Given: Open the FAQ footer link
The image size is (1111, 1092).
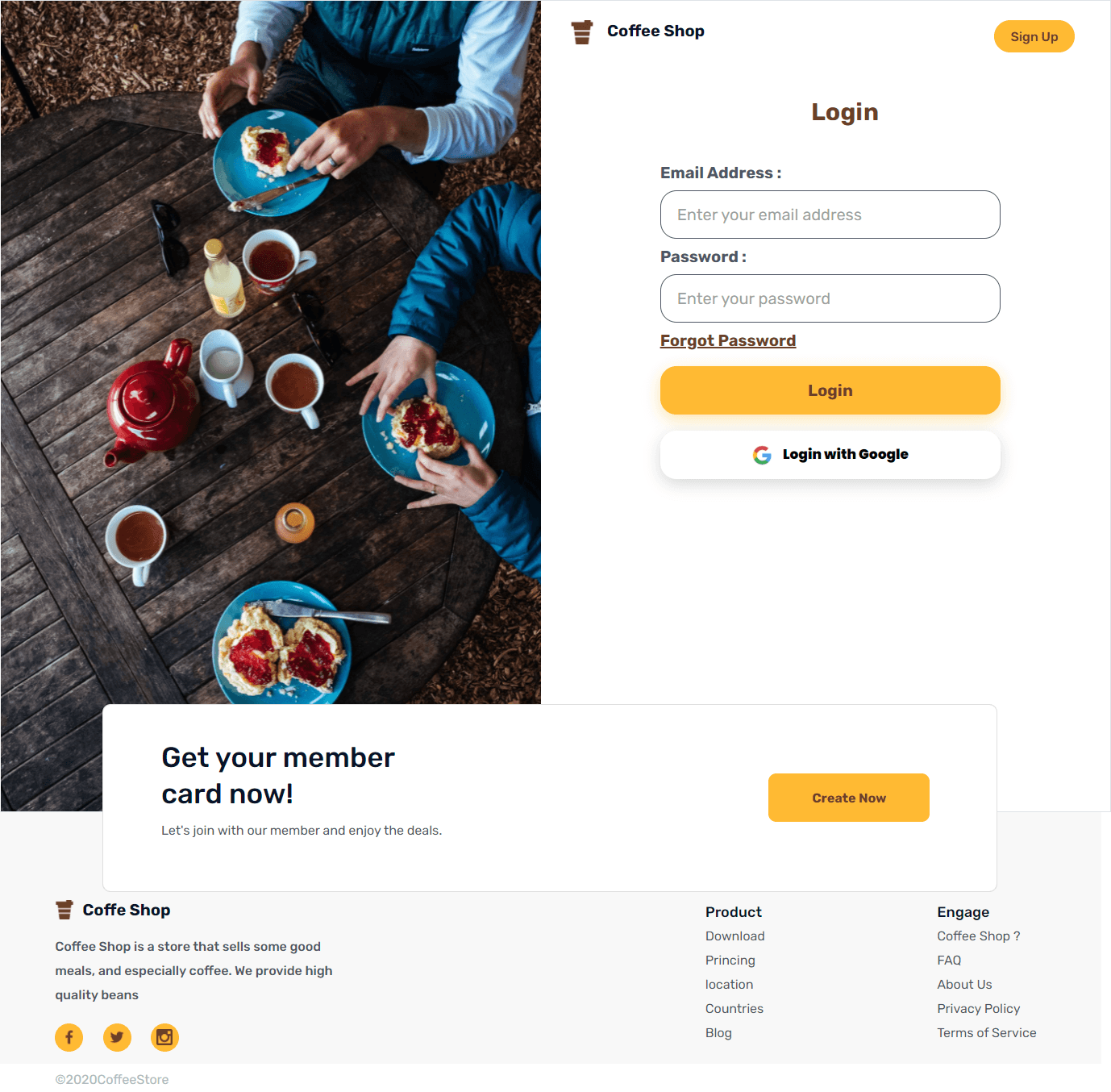Looking at the screenshot, I should [949, 960].
